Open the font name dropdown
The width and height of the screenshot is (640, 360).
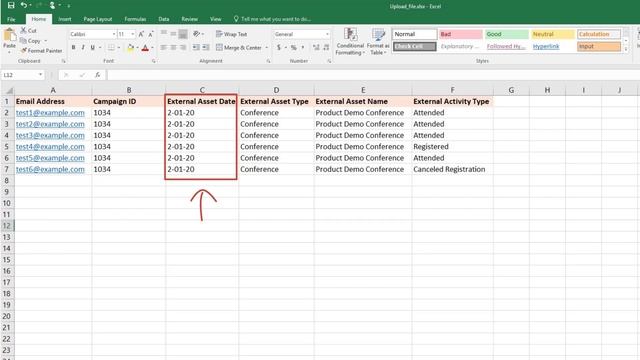[114, 34]
